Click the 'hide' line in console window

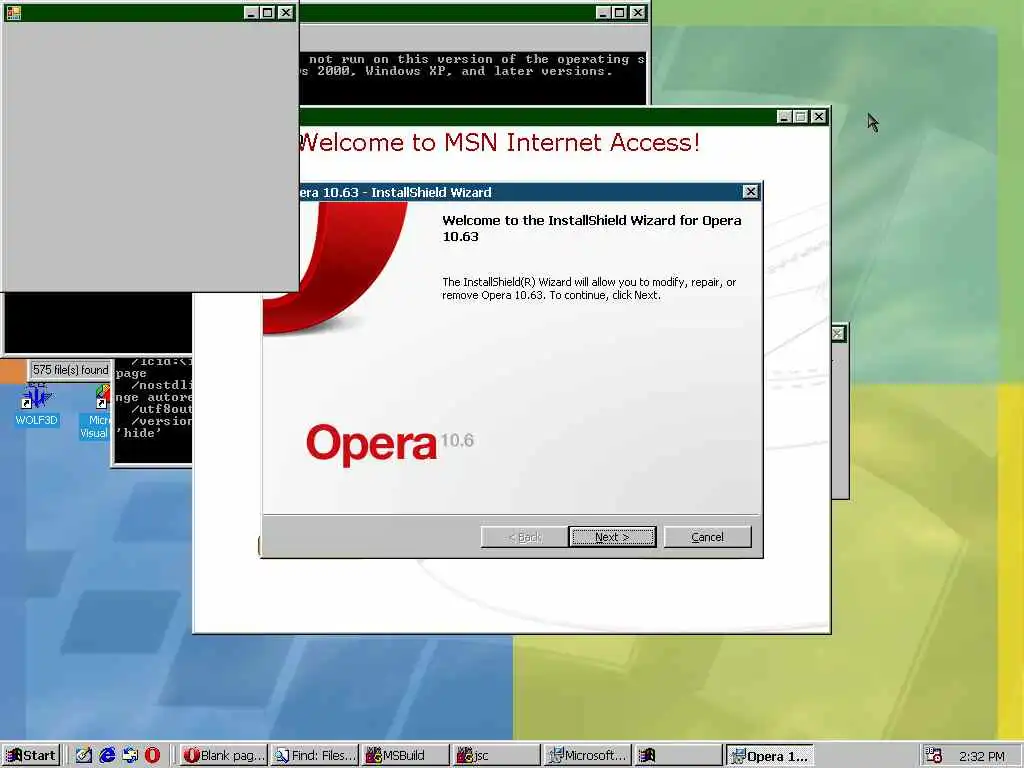coord(139,433)
